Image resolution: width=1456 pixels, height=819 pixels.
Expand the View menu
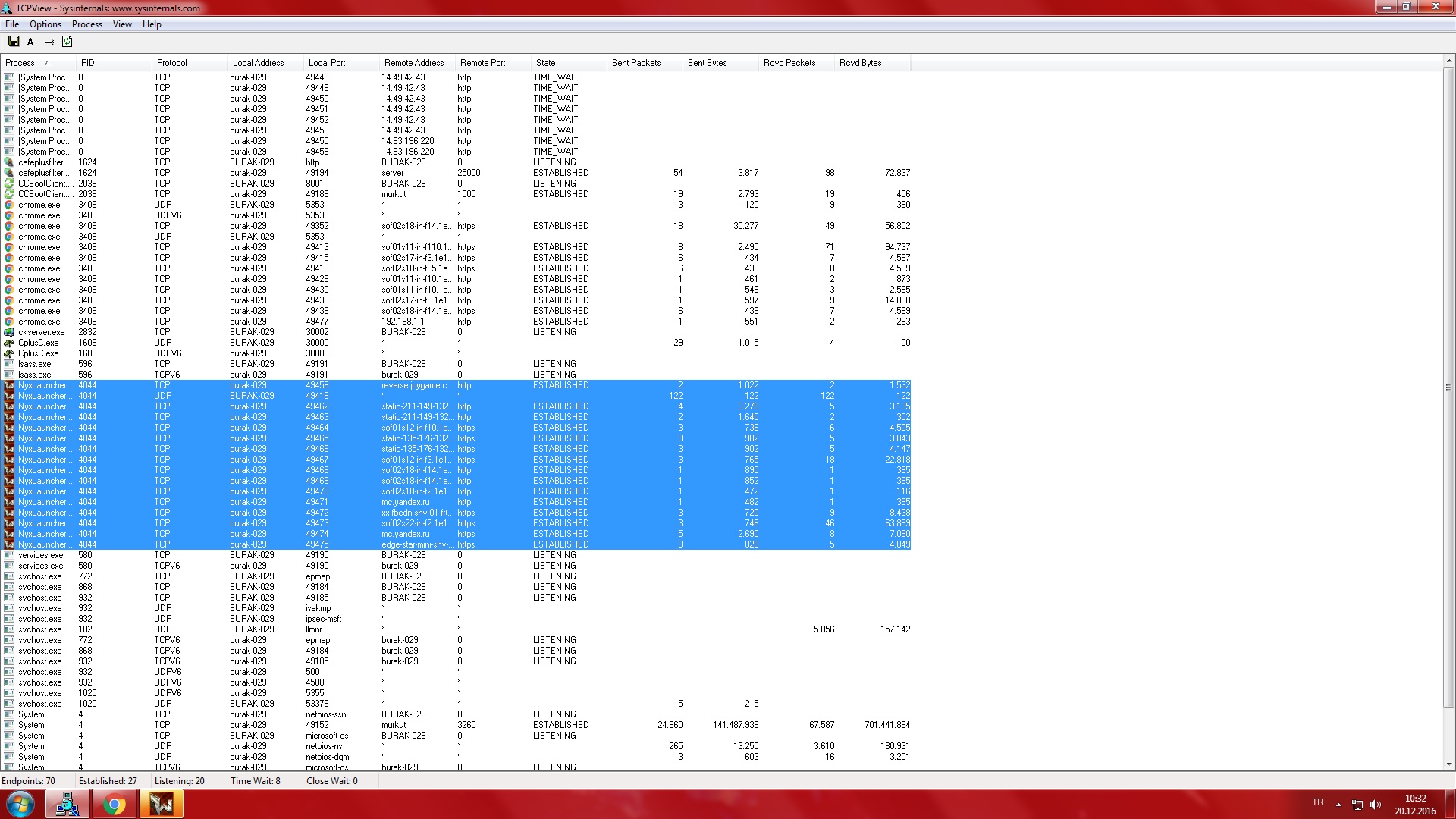click(x=122, y=24)
